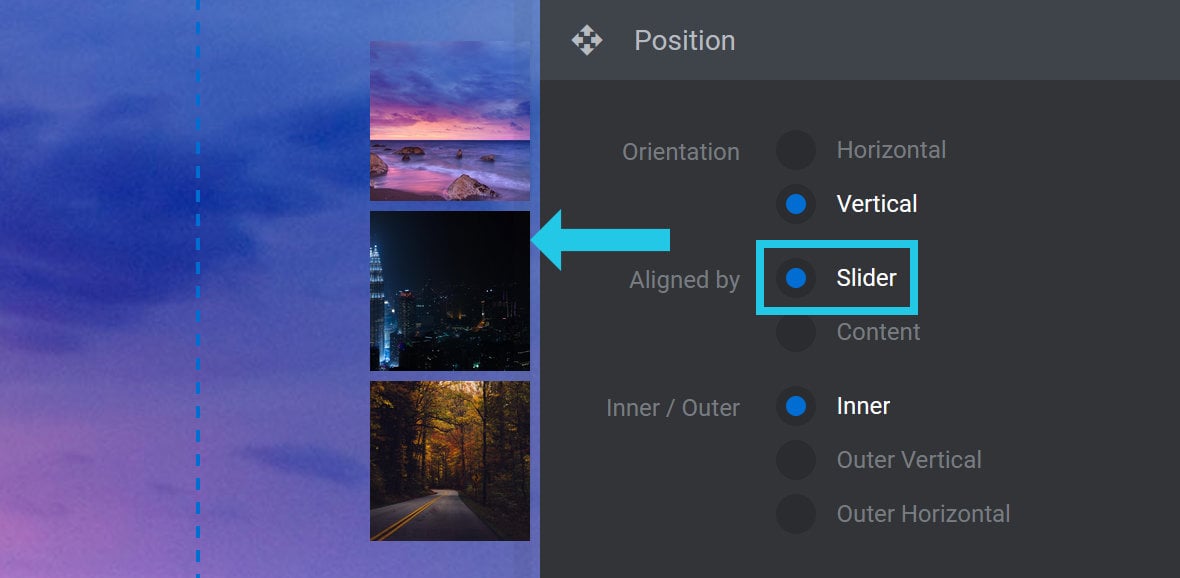
Task: Click the Outer Horizontal label text
Action: click(x=923, y=514)
